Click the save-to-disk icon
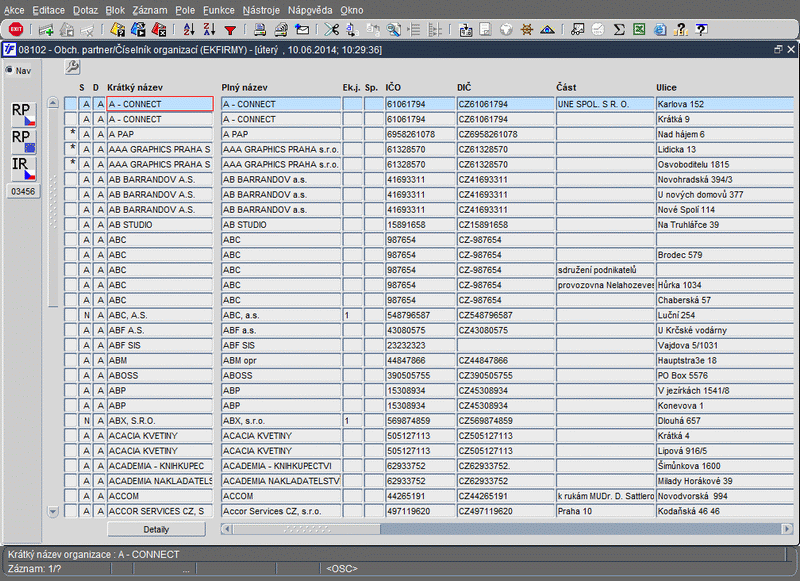 coord(465,30)
